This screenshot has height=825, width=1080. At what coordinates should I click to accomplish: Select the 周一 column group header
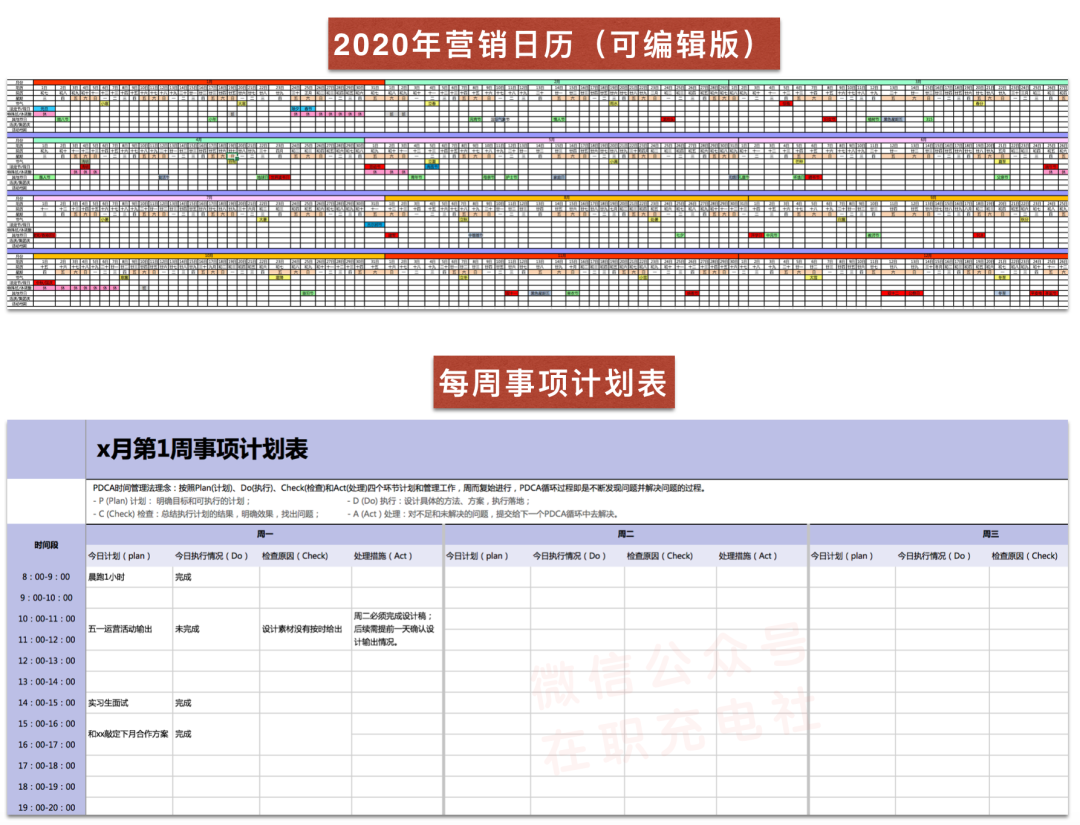pyautogui.click(x=263, y=534)
